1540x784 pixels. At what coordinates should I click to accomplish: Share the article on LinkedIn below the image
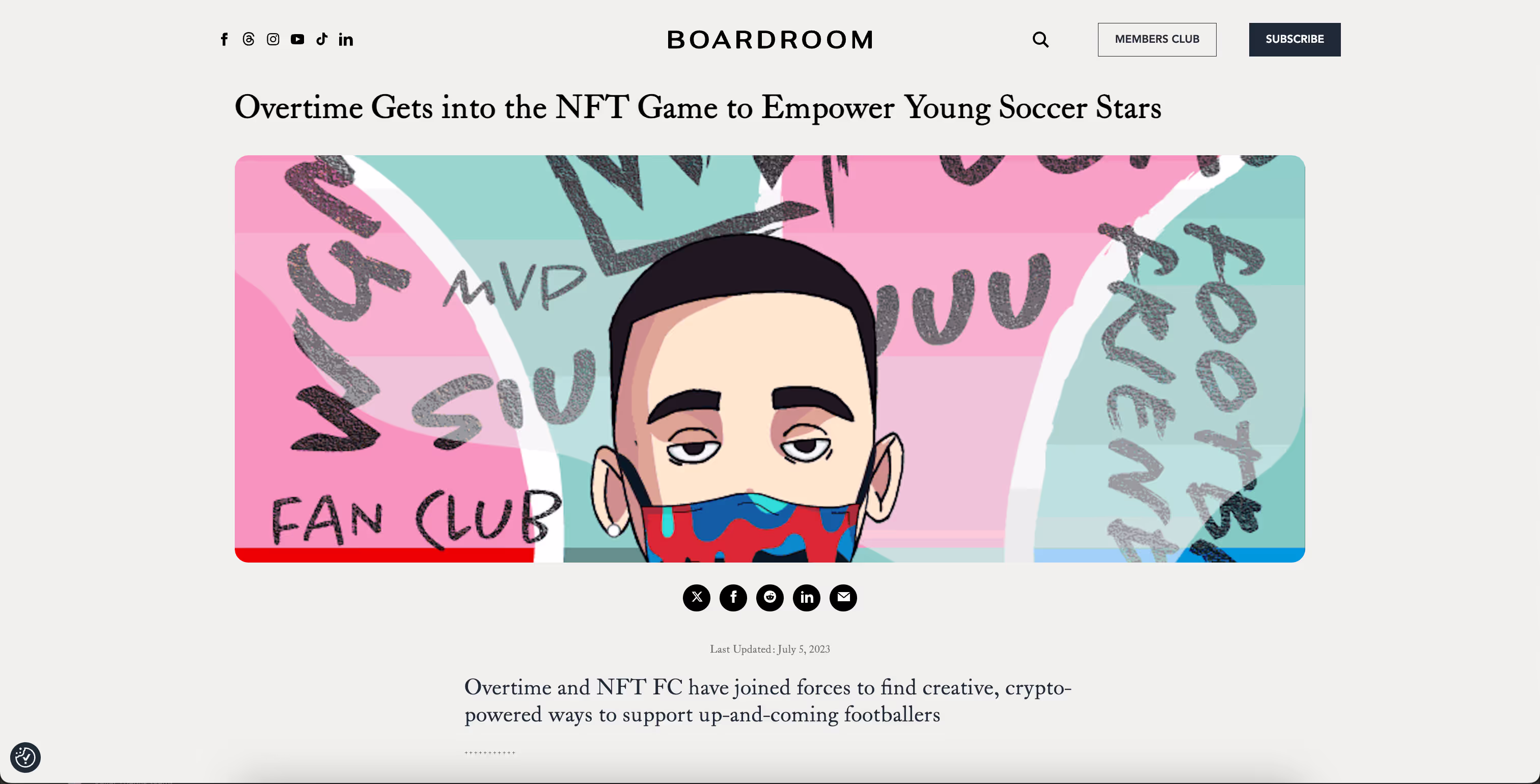807,597
